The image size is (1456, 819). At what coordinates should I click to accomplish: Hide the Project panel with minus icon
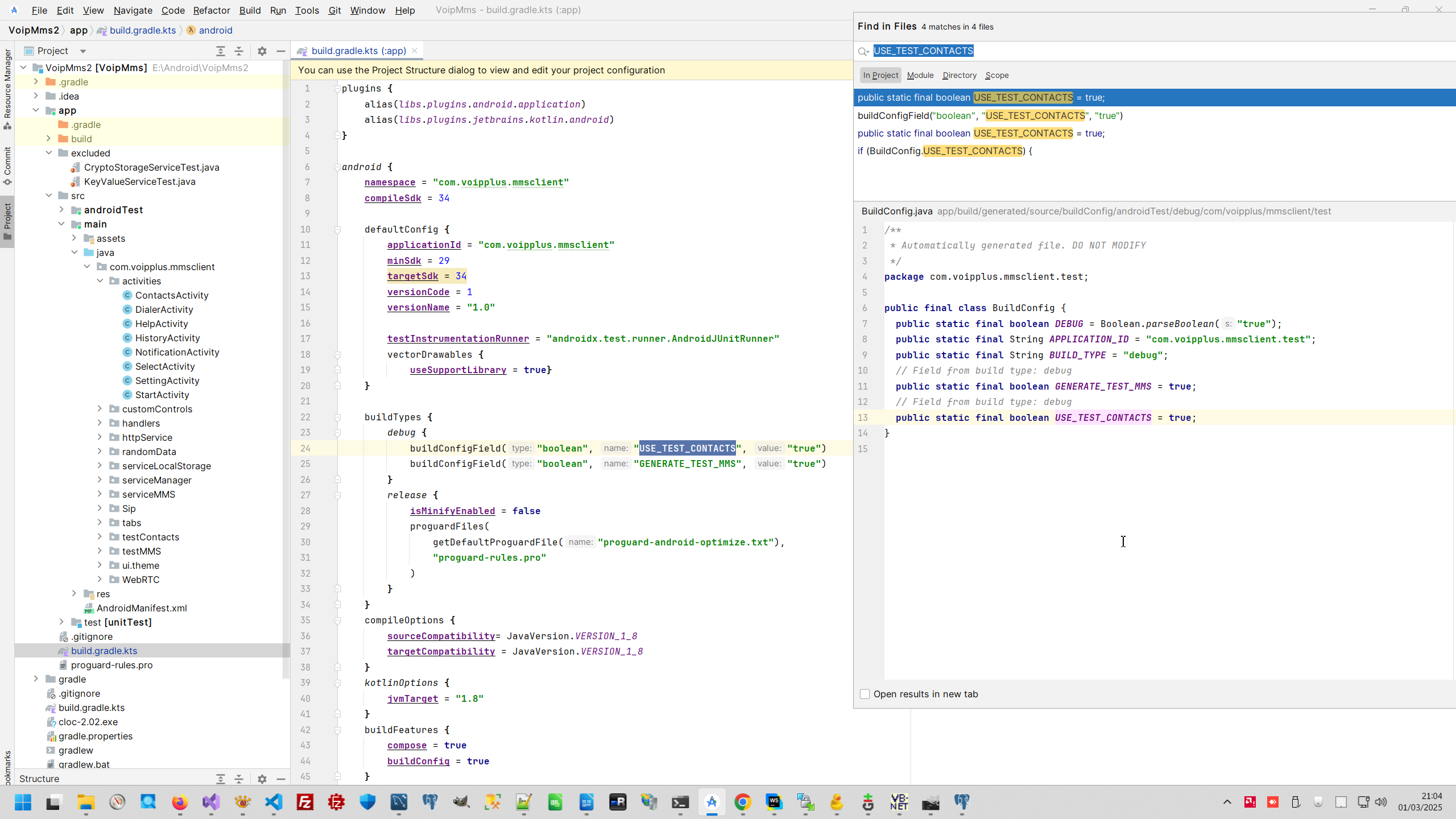tap(280, 51)
